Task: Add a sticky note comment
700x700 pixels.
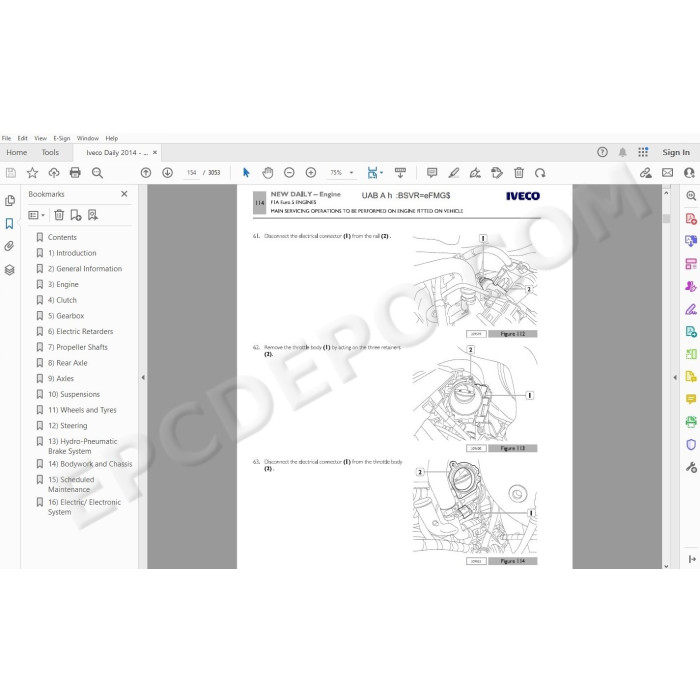Action: (432, 173)
